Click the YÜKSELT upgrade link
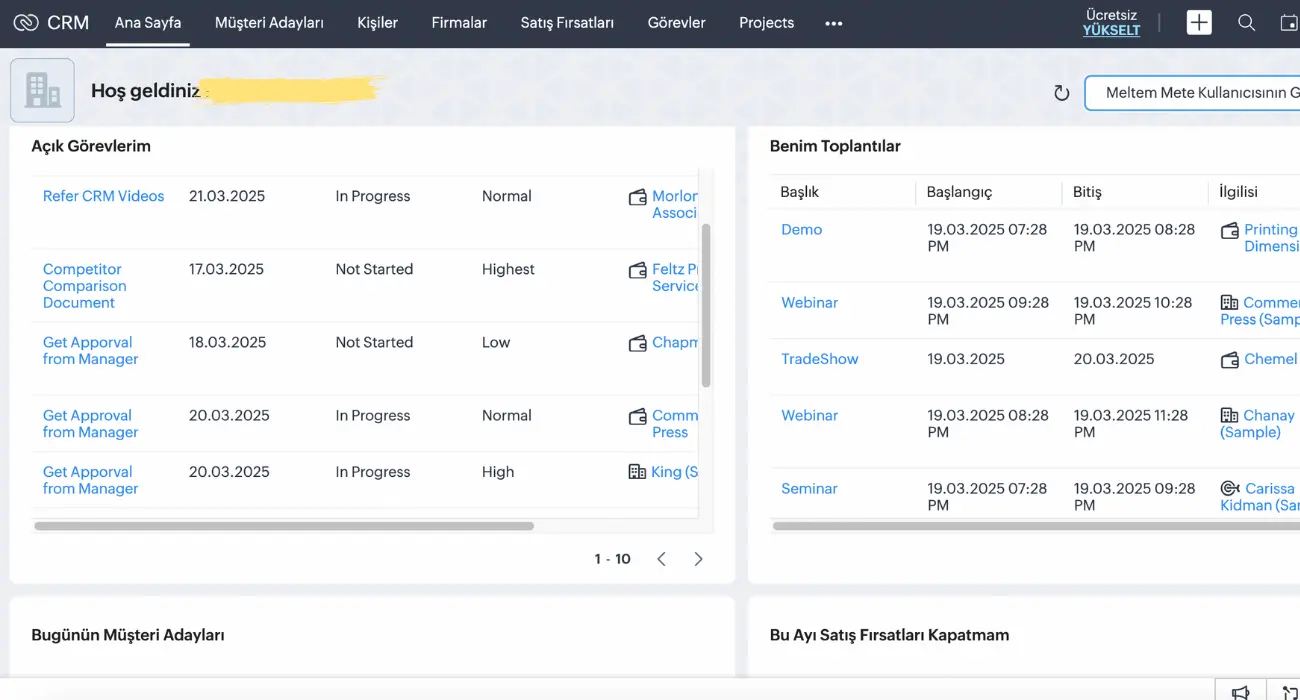Screen dimensions: 1300x700 pos(1111,30)
